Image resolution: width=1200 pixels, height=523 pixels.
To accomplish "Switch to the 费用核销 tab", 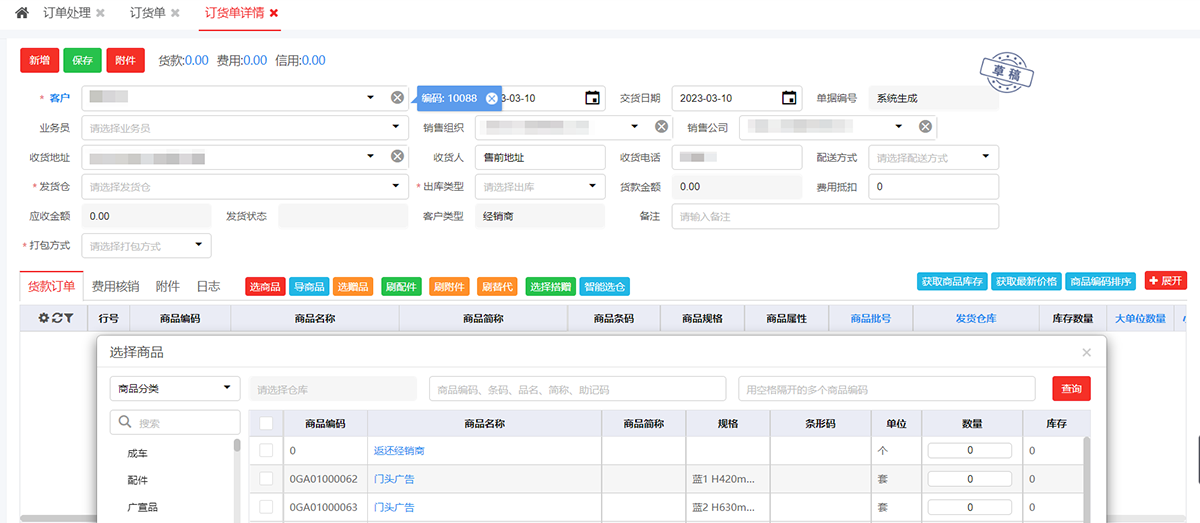I will [115, 286].
